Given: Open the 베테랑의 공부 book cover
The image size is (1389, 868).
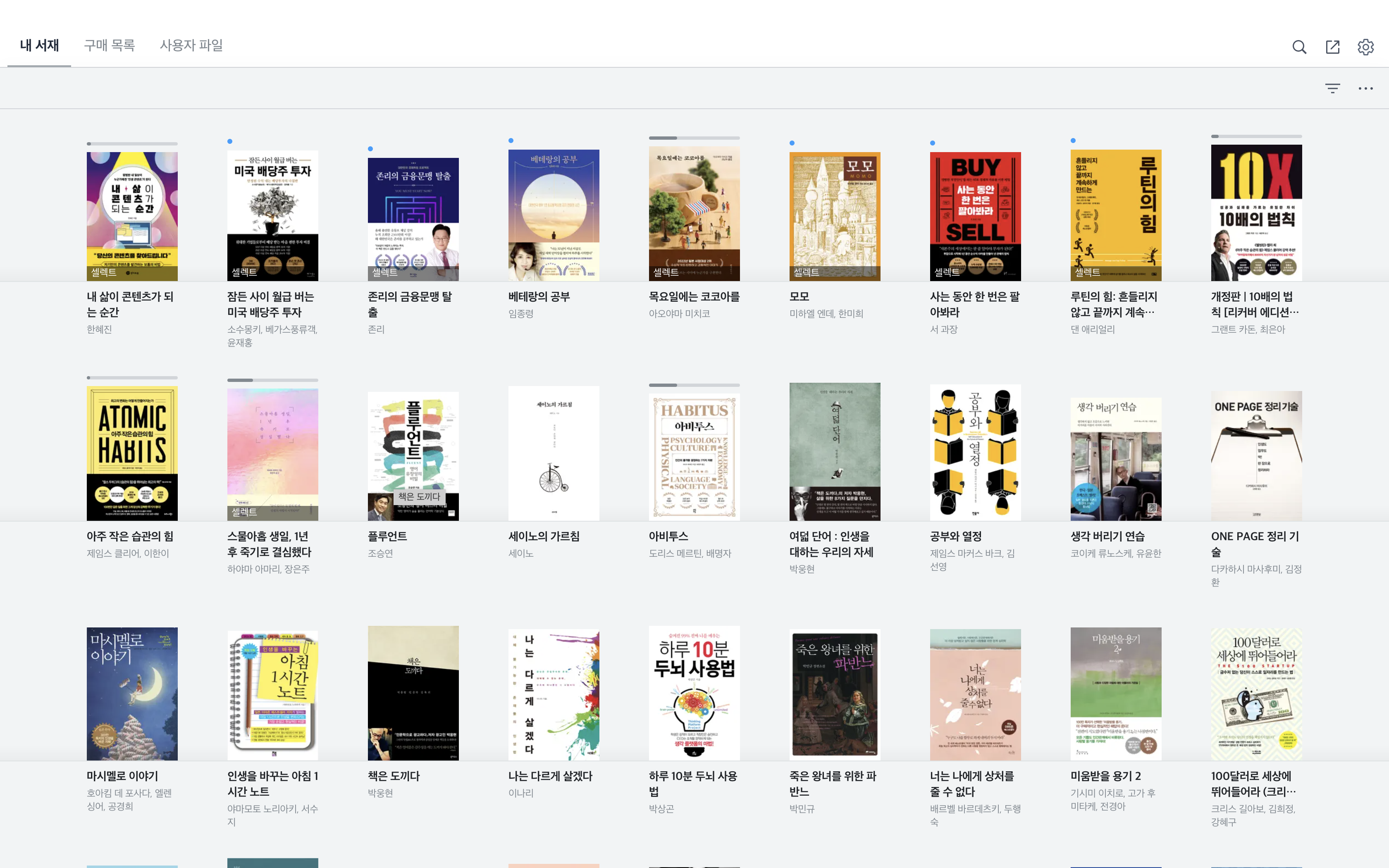Looking at the screenshot, I should click(554, 215).
